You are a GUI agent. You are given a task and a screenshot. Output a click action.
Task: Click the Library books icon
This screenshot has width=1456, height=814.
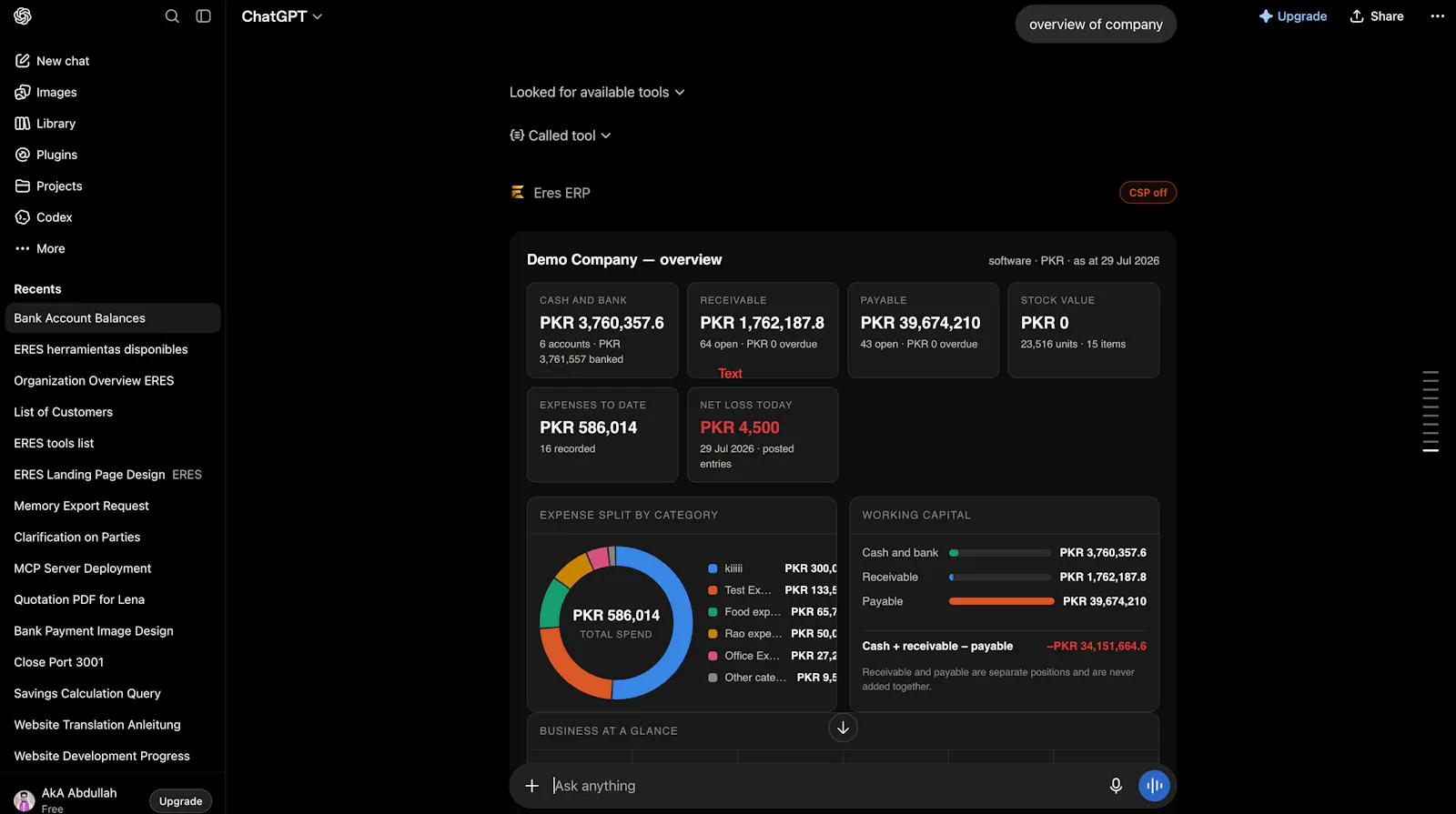[23, 124]
